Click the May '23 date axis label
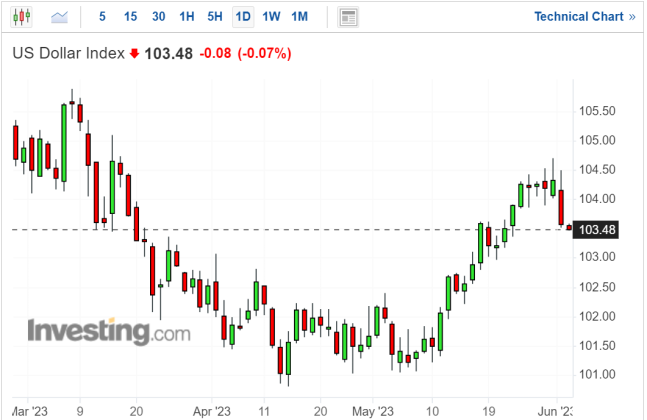 (373, 411)
